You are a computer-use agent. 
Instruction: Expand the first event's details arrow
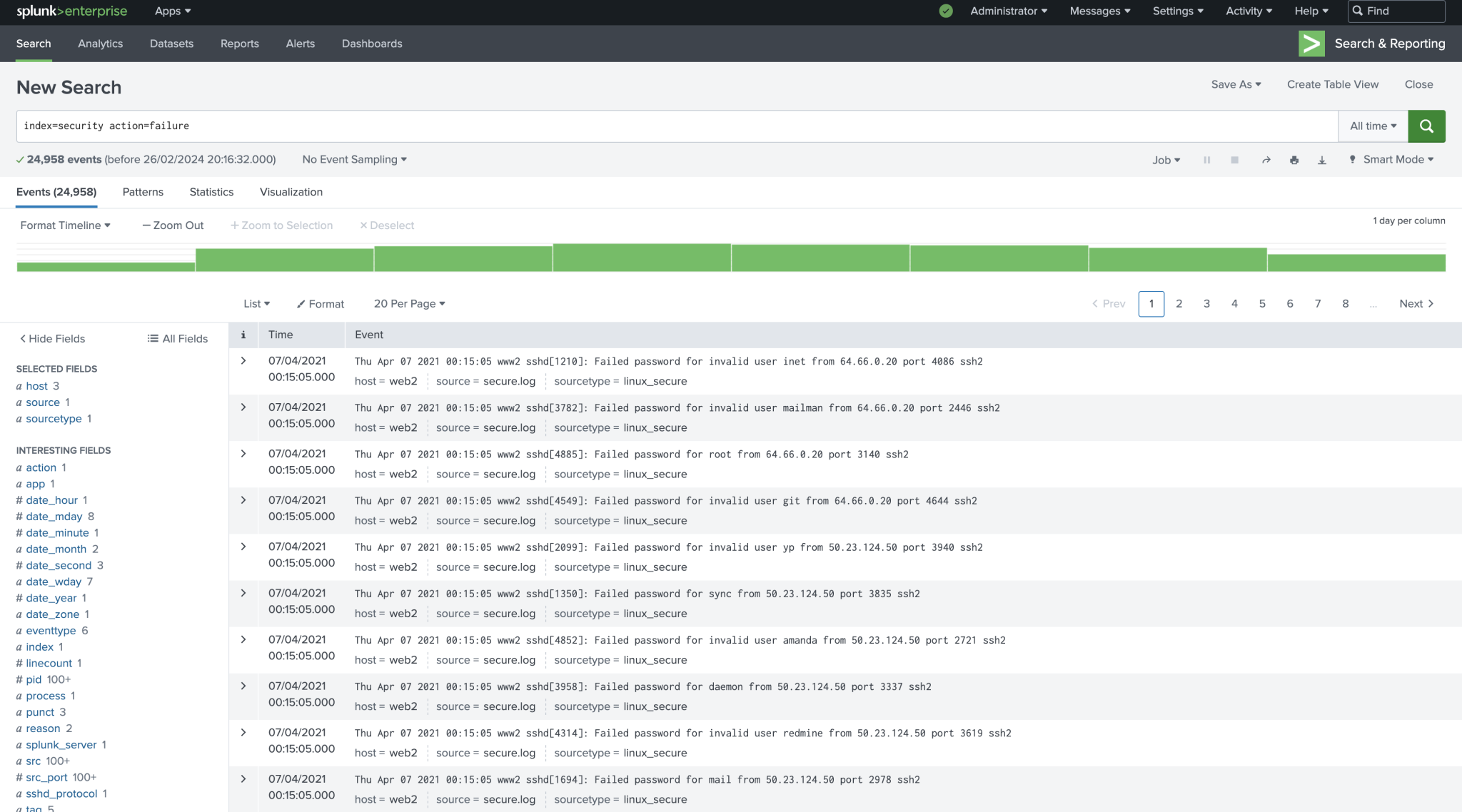point(243,360)
